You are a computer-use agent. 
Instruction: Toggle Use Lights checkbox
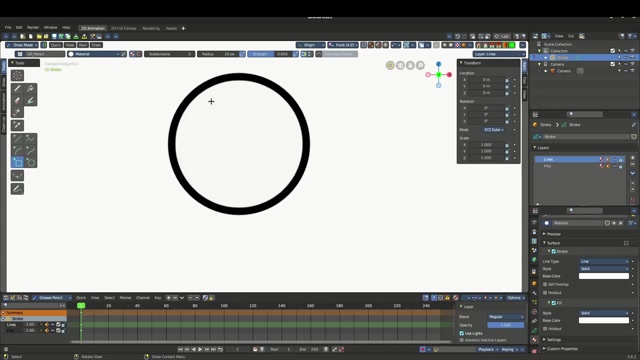coord(462,333)
